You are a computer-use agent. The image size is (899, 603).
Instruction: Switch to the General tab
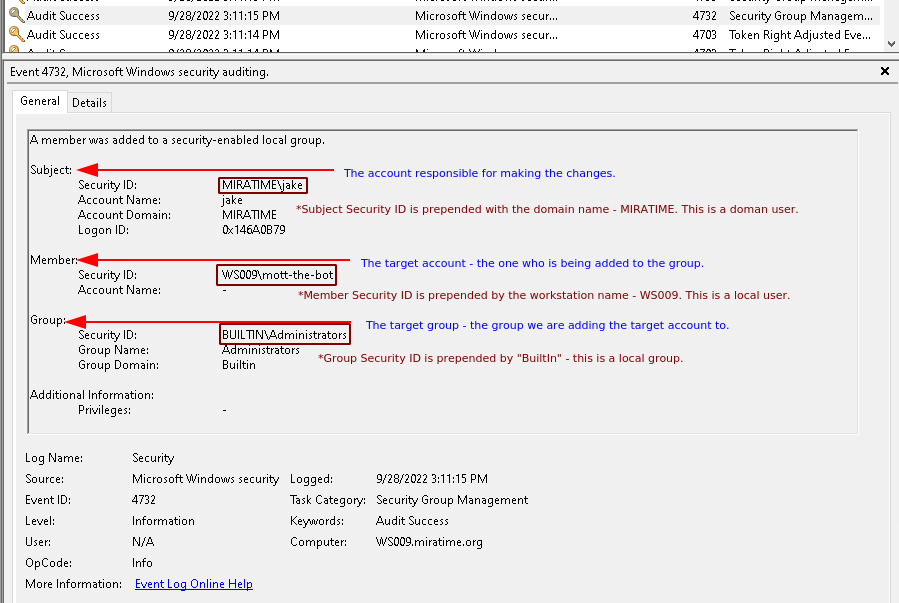(x=40, y=101)
